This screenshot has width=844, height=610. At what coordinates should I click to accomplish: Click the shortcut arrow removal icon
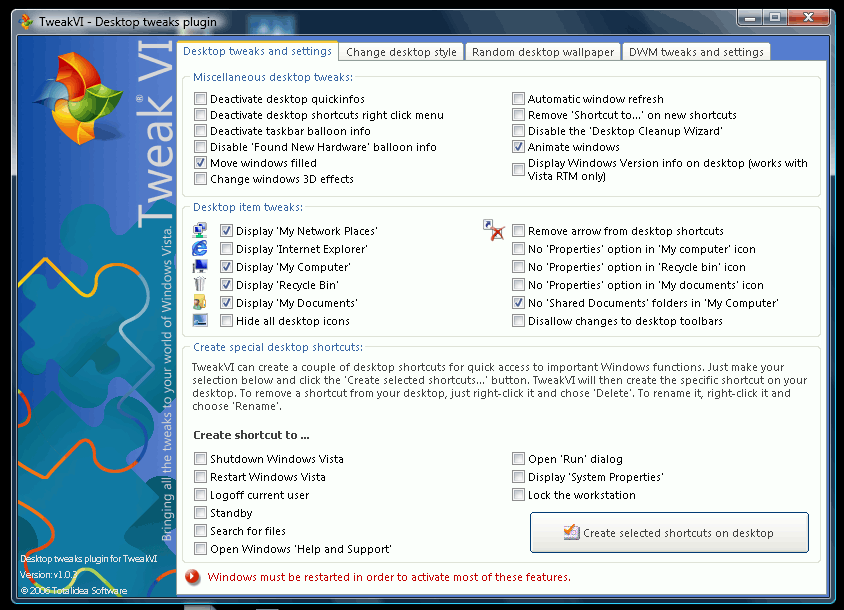click(494, 230)
